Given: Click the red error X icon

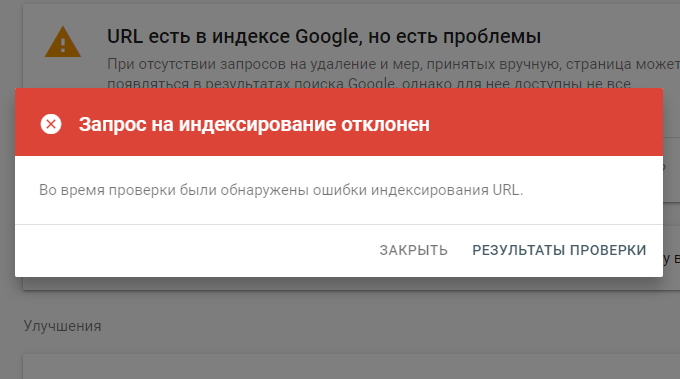Looking at the screenshot, I should click(51, 124).
